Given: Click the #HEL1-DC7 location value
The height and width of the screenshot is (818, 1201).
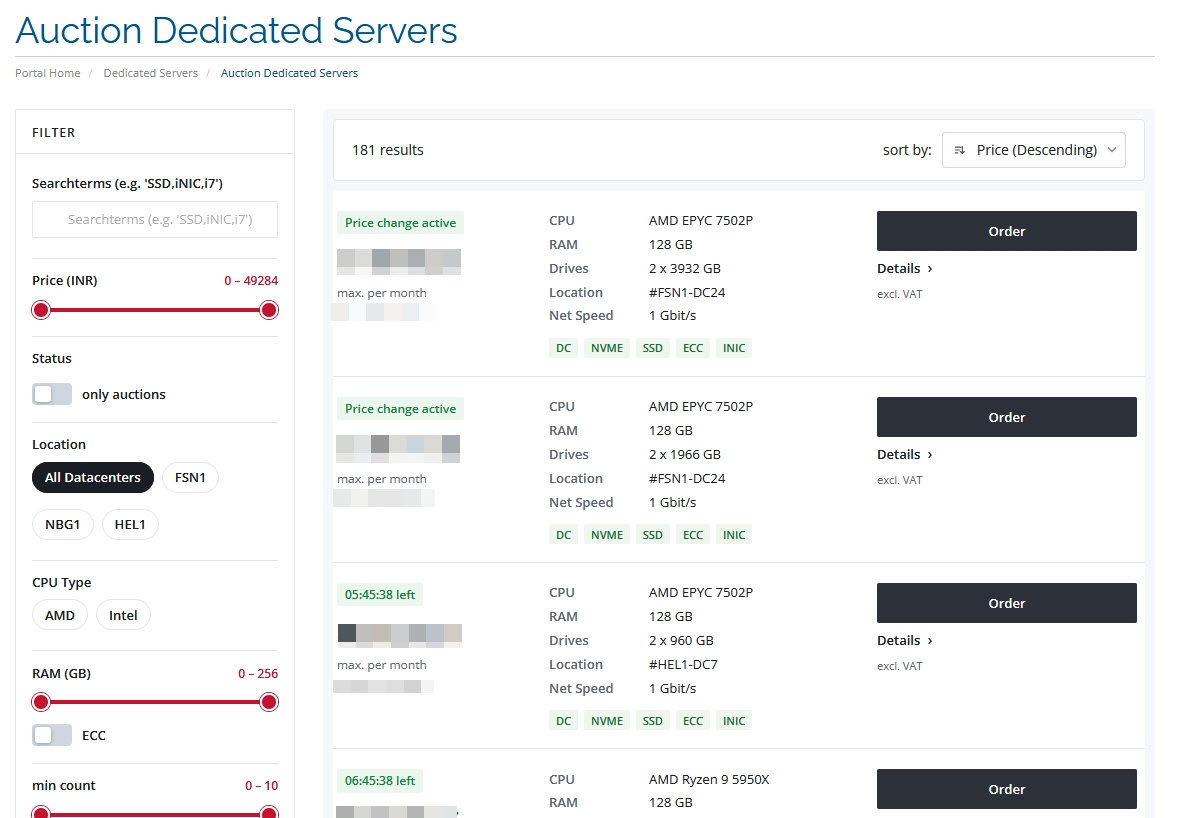Looking at the screenshot, I should tap(683, 664).
